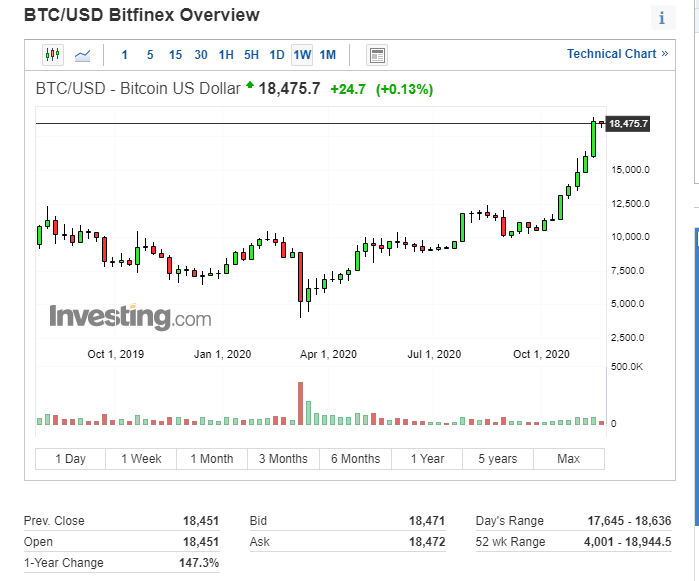This screenshot has height=581, width=699.
Task: Open the Technical Chart link
Action: coord(617,54)
